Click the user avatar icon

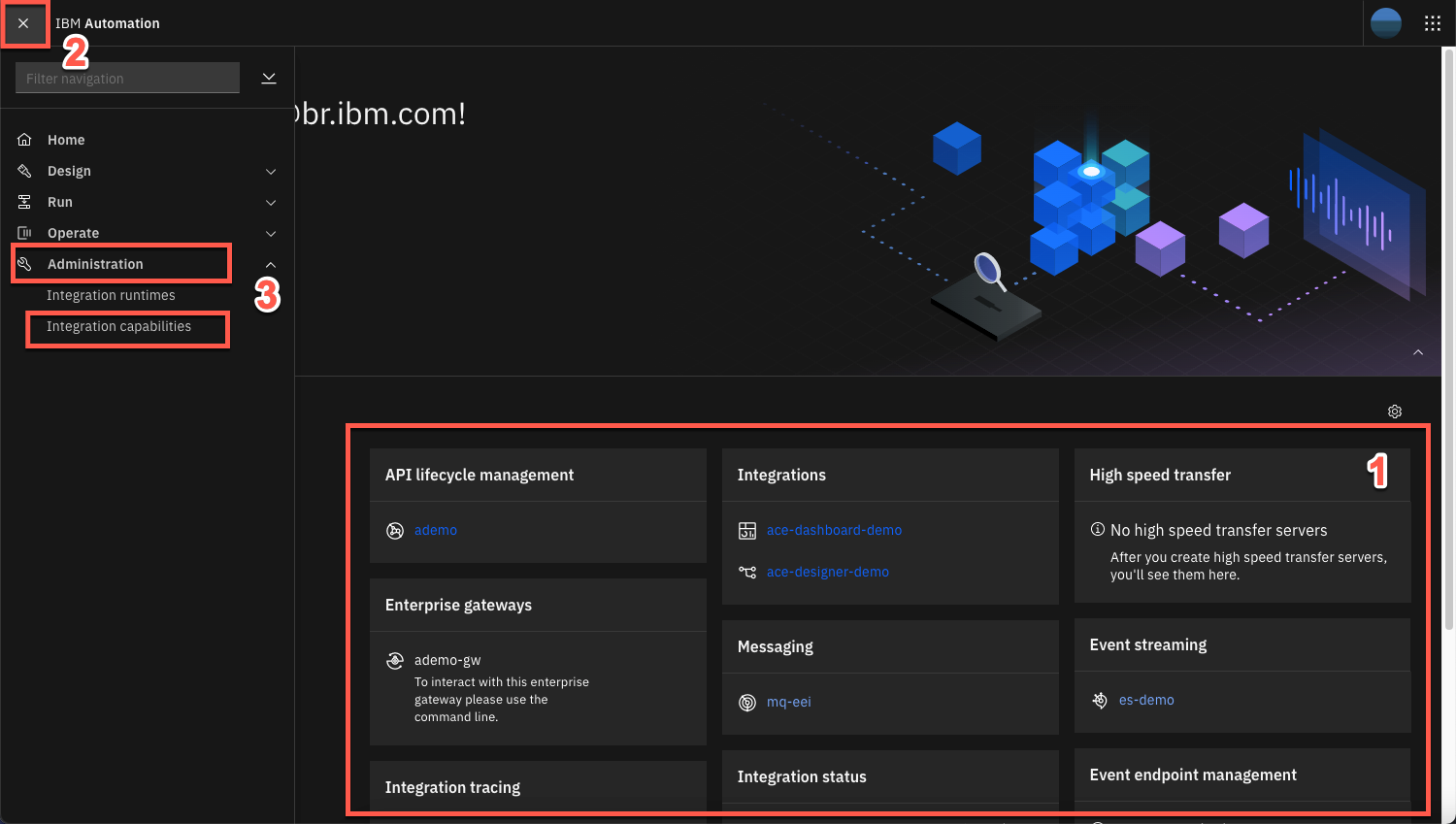click(1385, 23)
